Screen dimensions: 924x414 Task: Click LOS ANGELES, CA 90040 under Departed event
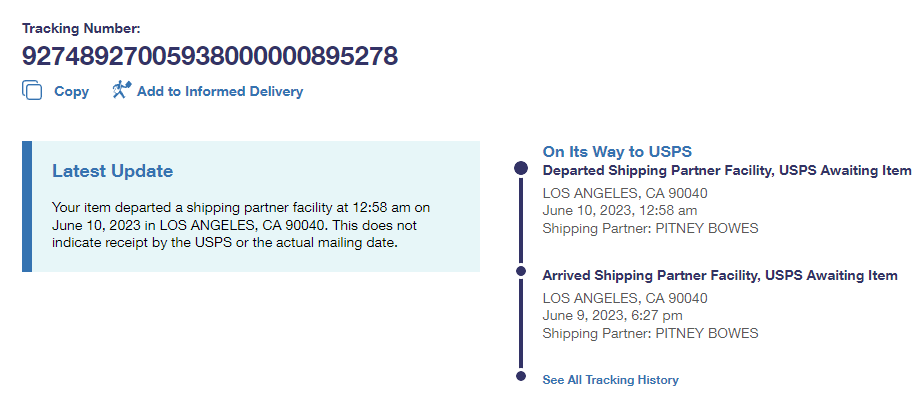624,193
